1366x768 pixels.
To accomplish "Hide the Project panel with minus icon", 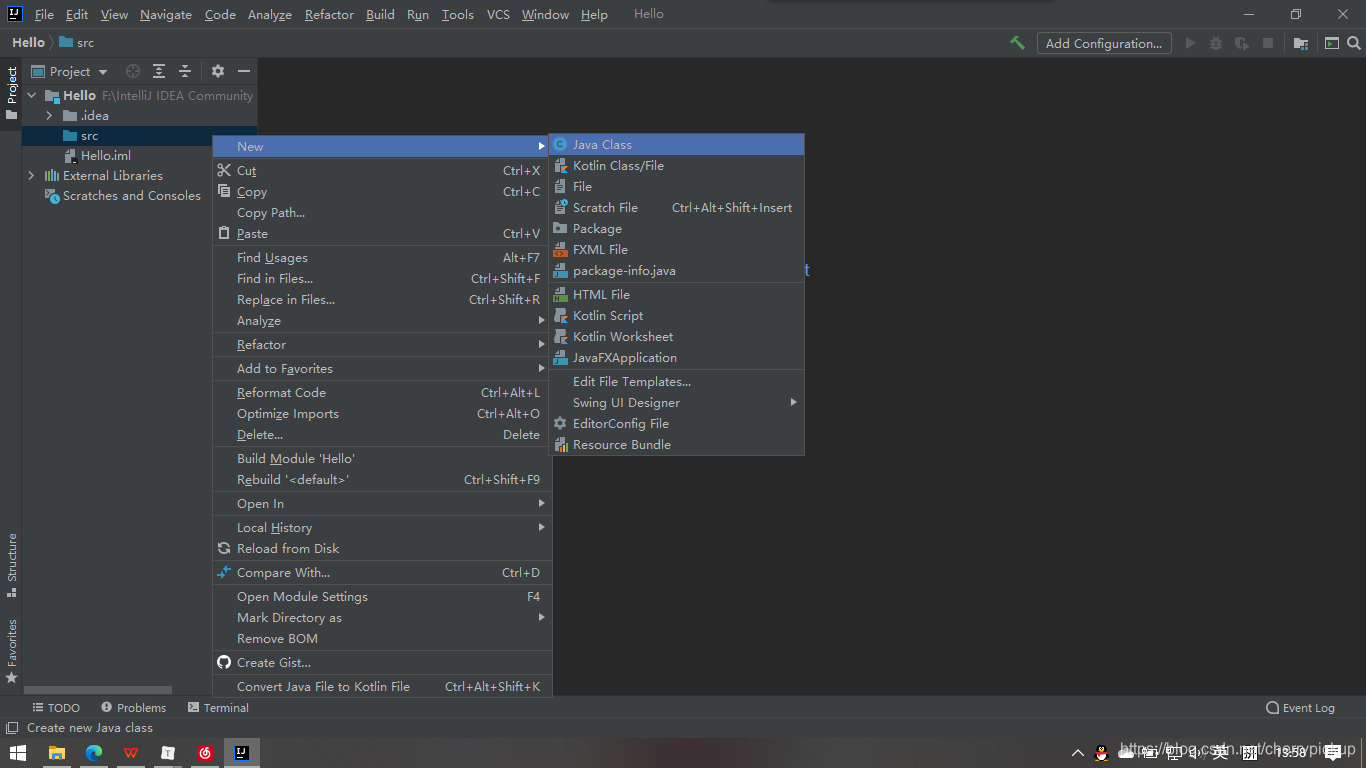I will 244,71.
